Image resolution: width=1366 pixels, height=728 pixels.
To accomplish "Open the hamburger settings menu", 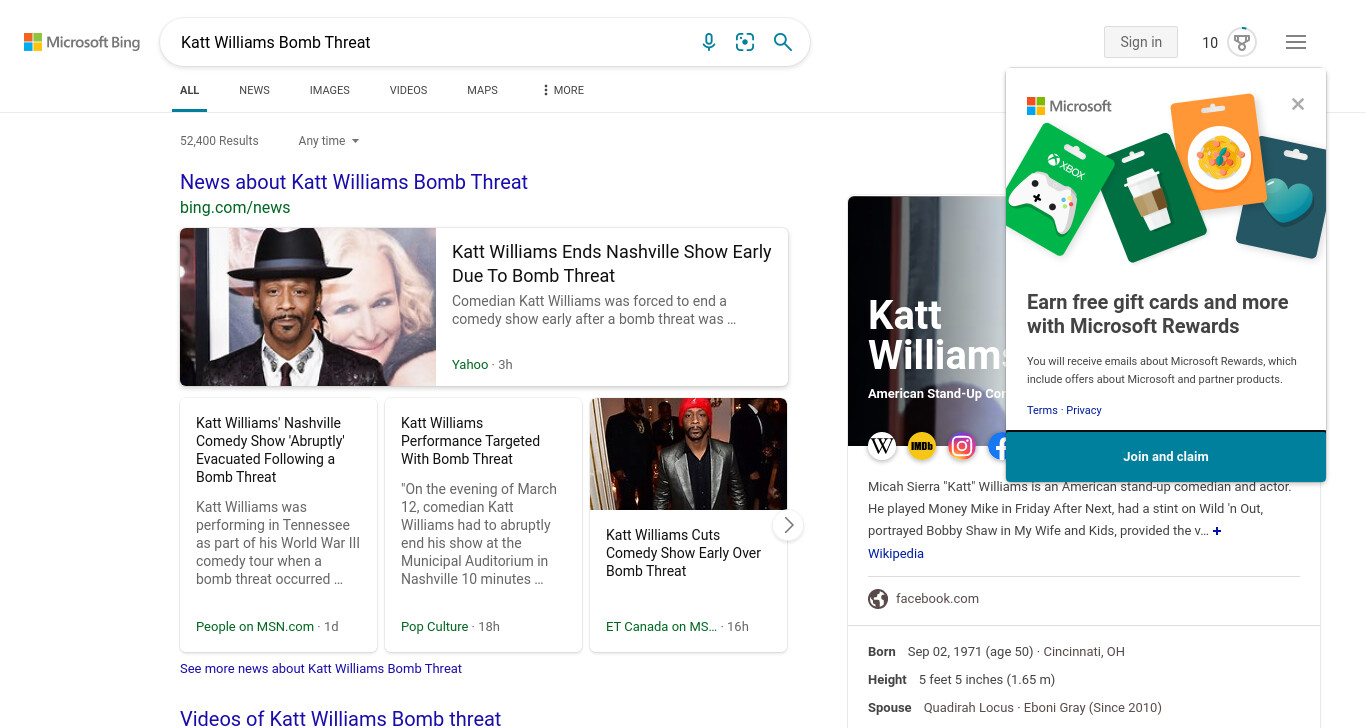I will 1296,42.
